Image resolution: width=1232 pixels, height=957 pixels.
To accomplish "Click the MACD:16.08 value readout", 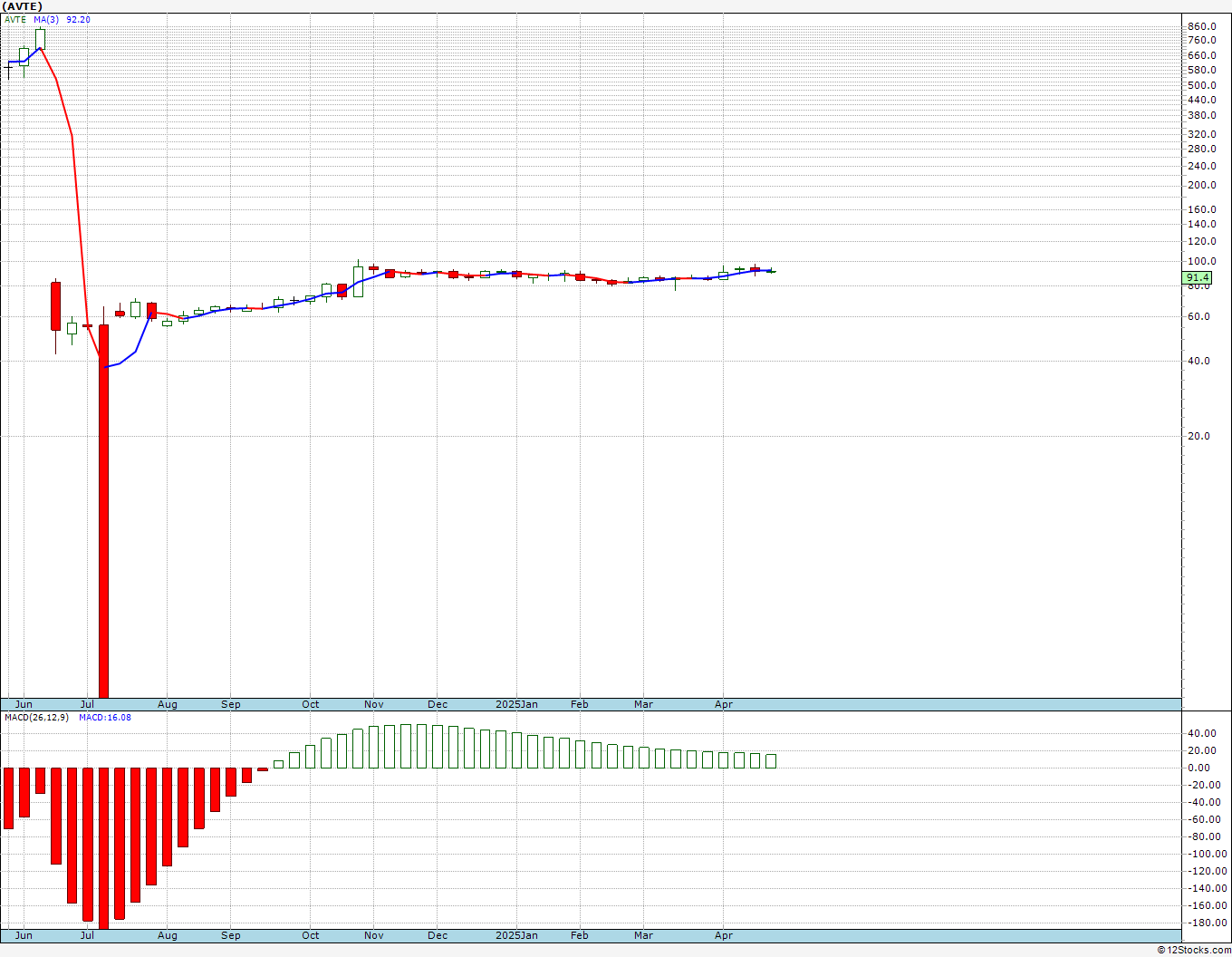I will coord(104,717).
